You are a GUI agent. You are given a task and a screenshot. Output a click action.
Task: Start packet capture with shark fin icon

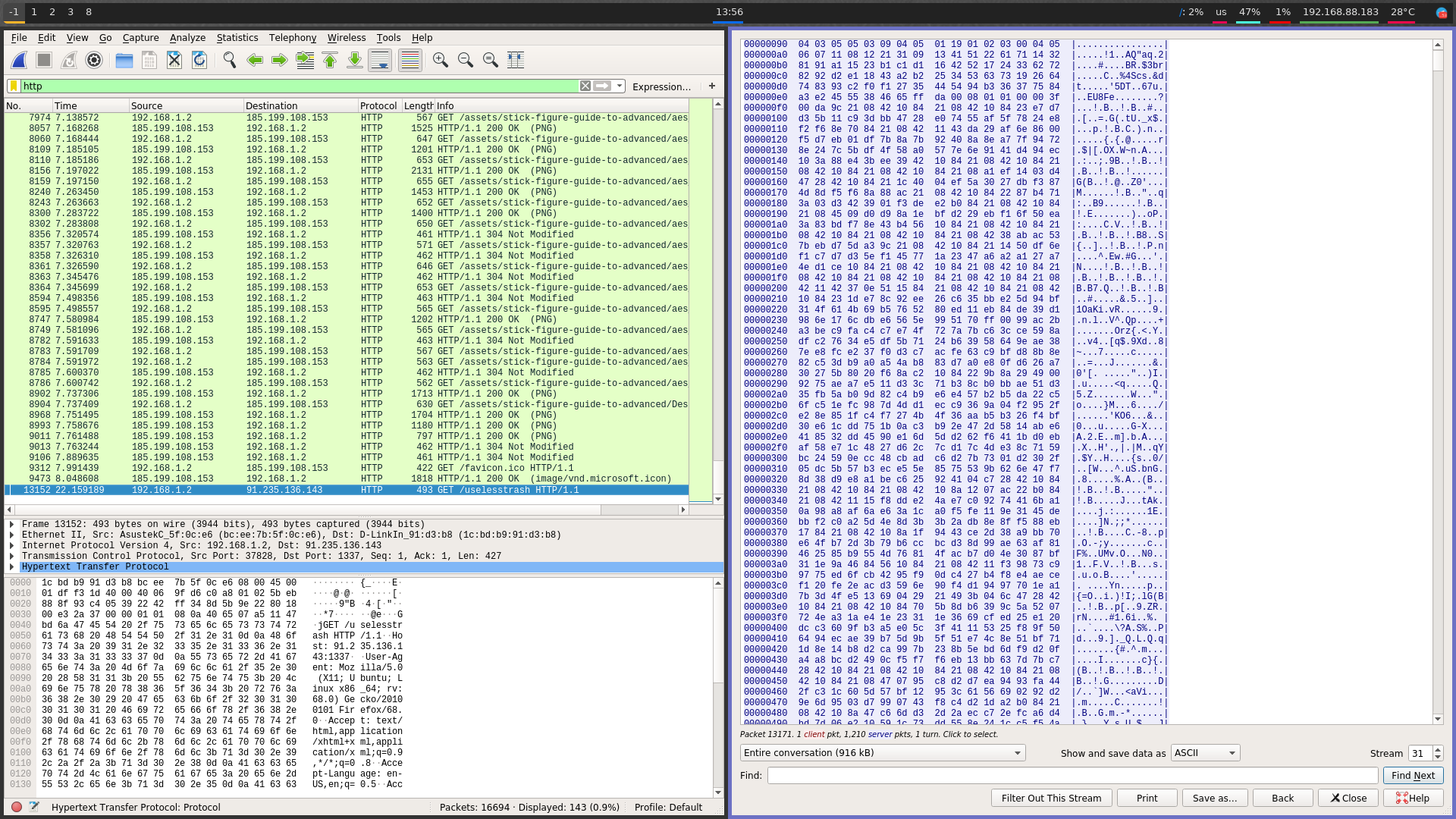20,60
